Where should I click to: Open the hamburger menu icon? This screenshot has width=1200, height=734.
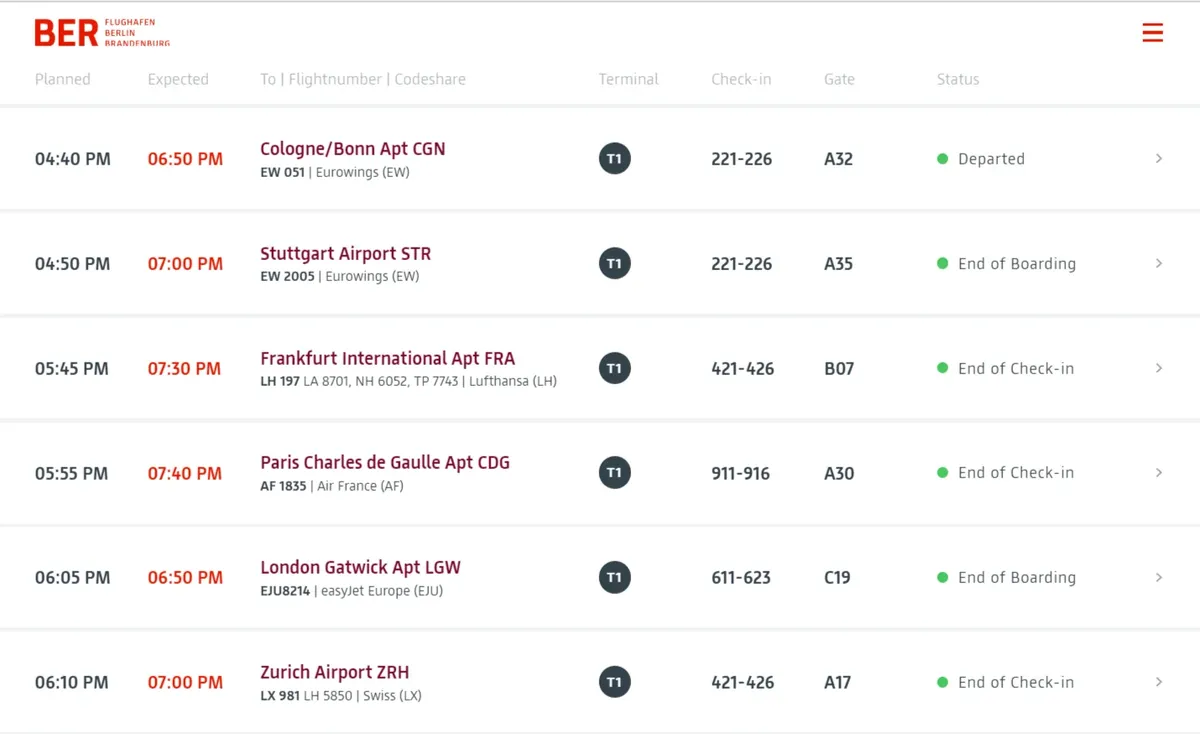[x=1152, y=33]
